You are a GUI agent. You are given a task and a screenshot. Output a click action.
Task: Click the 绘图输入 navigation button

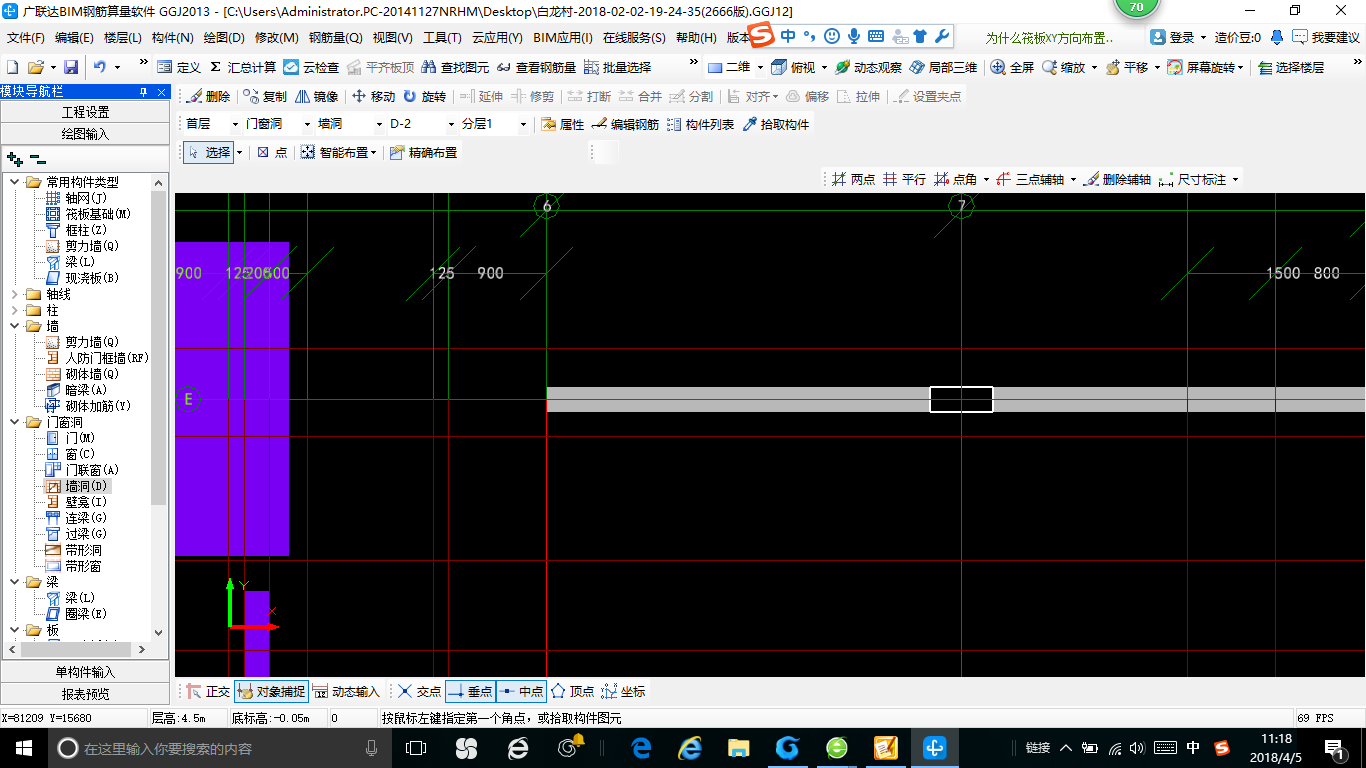point(85,133)
